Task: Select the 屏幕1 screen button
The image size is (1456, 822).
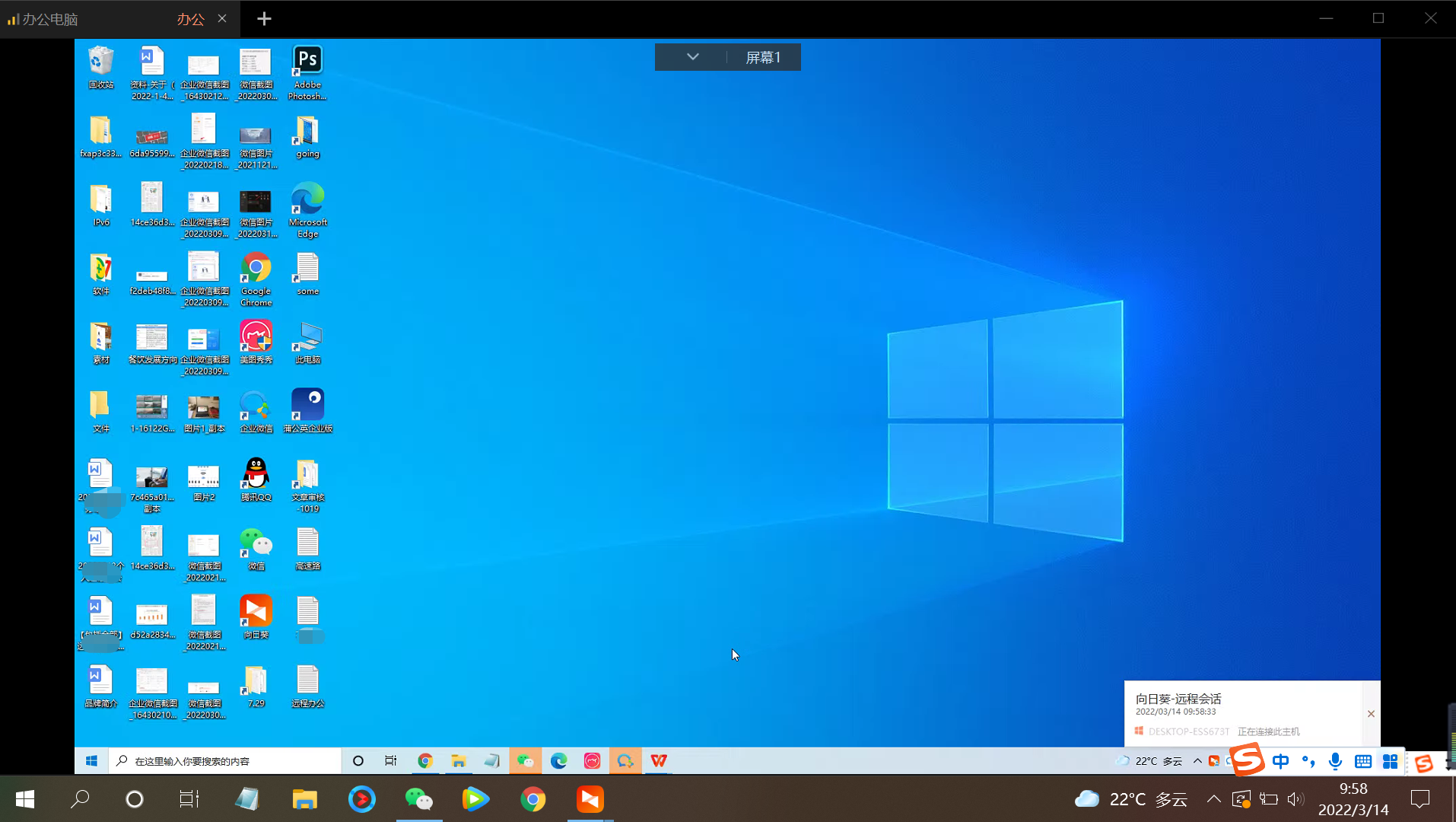Action: click(763, 57)
